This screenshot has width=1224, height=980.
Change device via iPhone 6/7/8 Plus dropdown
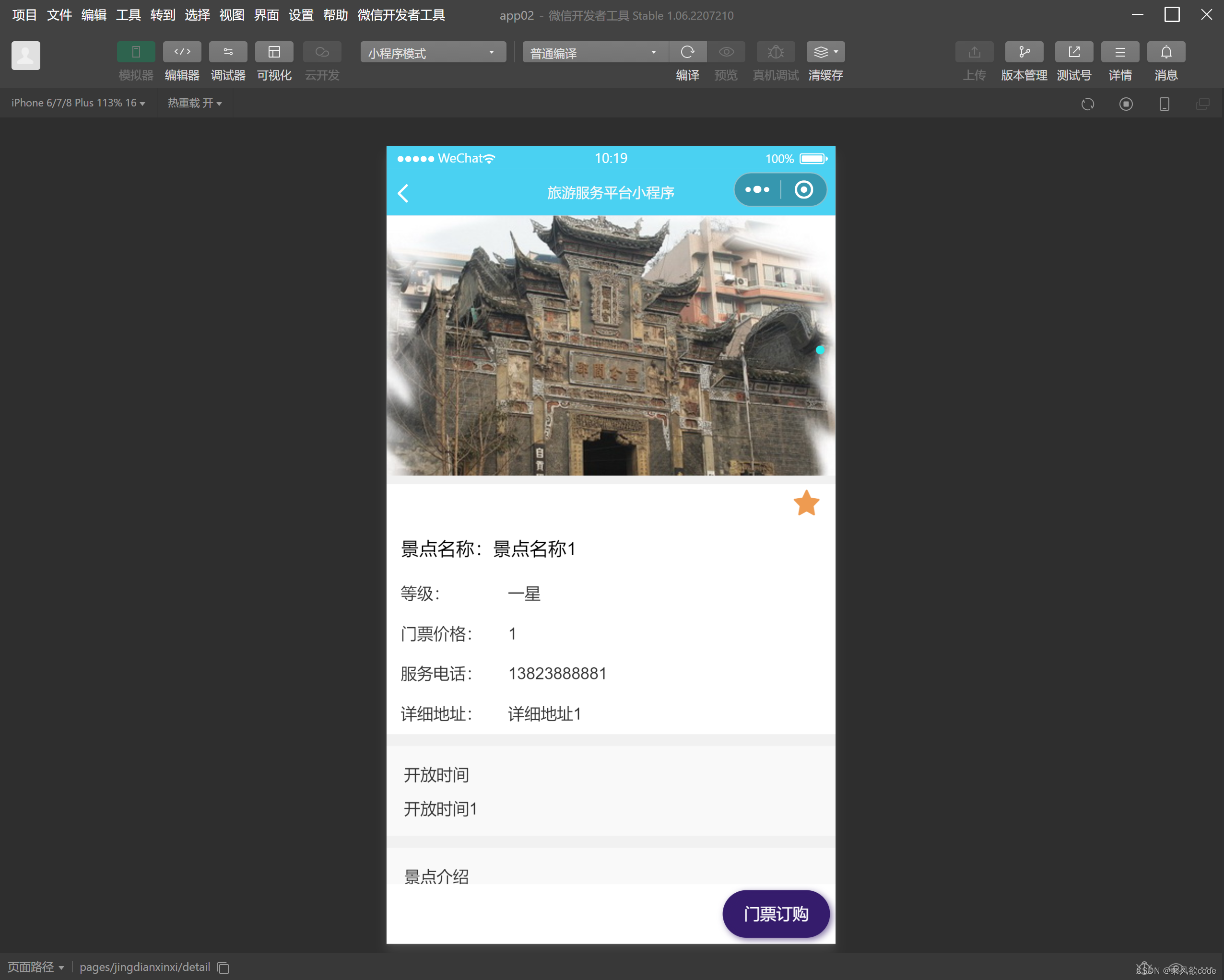[78, 103]
